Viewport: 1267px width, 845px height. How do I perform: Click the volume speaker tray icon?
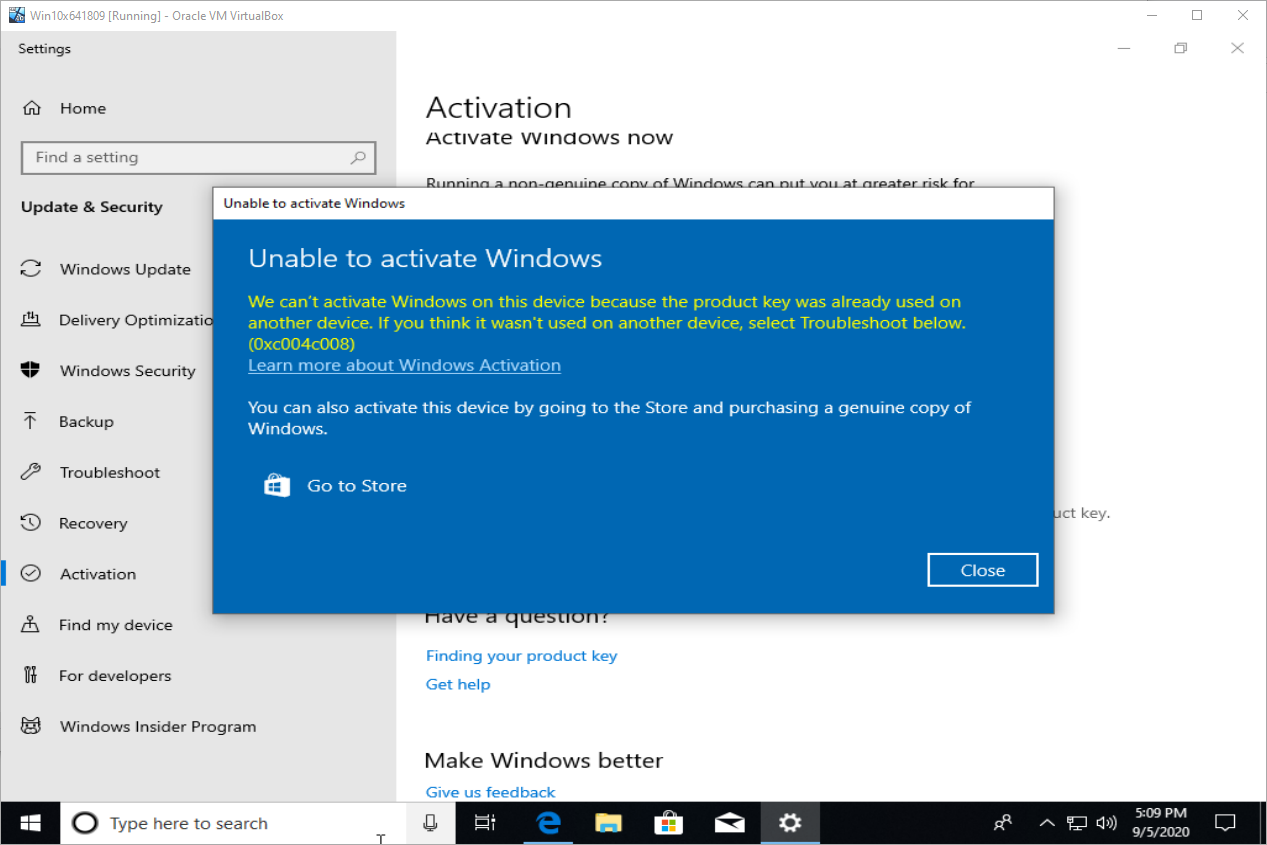pyautogui.click(x=1106, y=823)
